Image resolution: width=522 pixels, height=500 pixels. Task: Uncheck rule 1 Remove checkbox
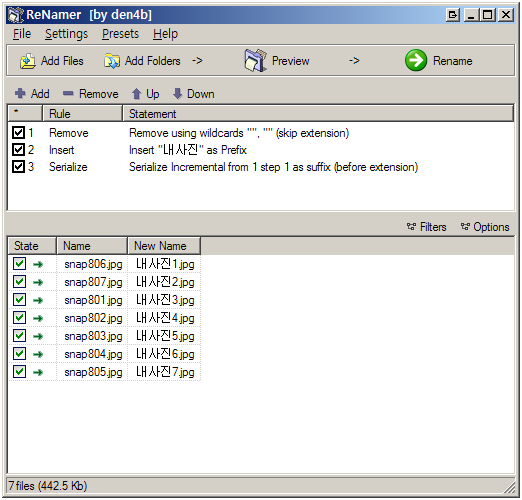(x=18, y=133)
